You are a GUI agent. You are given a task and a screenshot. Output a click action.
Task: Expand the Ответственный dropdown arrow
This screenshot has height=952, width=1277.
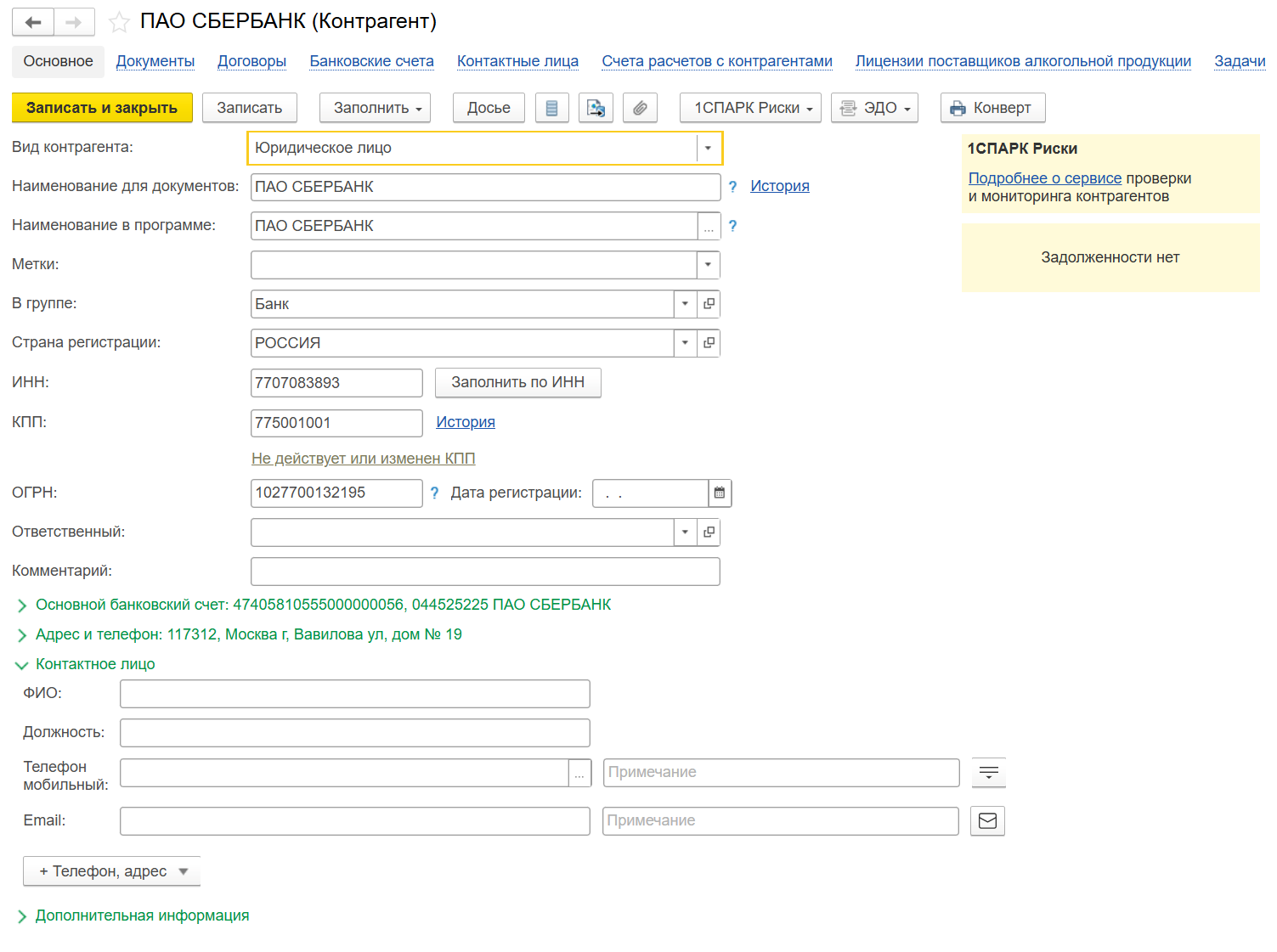(685, 532)
